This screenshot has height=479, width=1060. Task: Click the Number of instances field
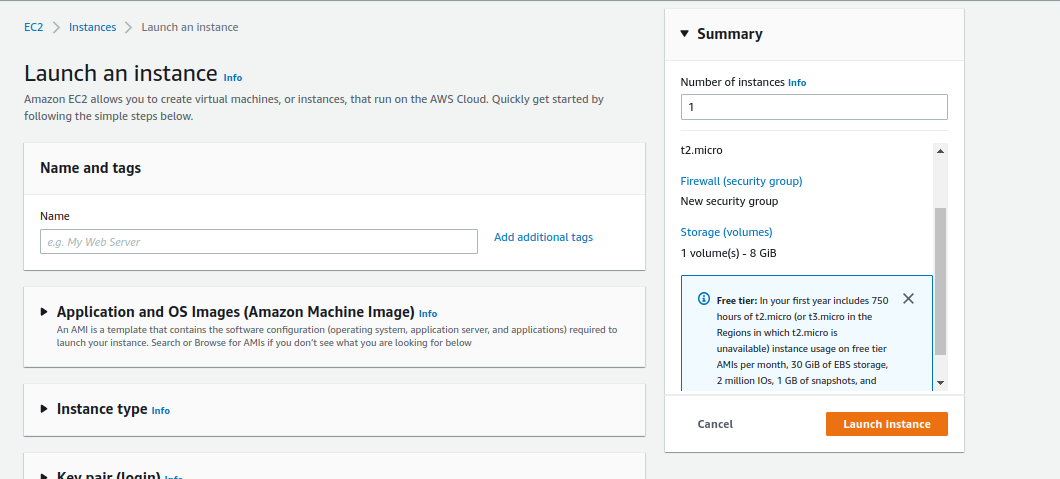(814, 107)
